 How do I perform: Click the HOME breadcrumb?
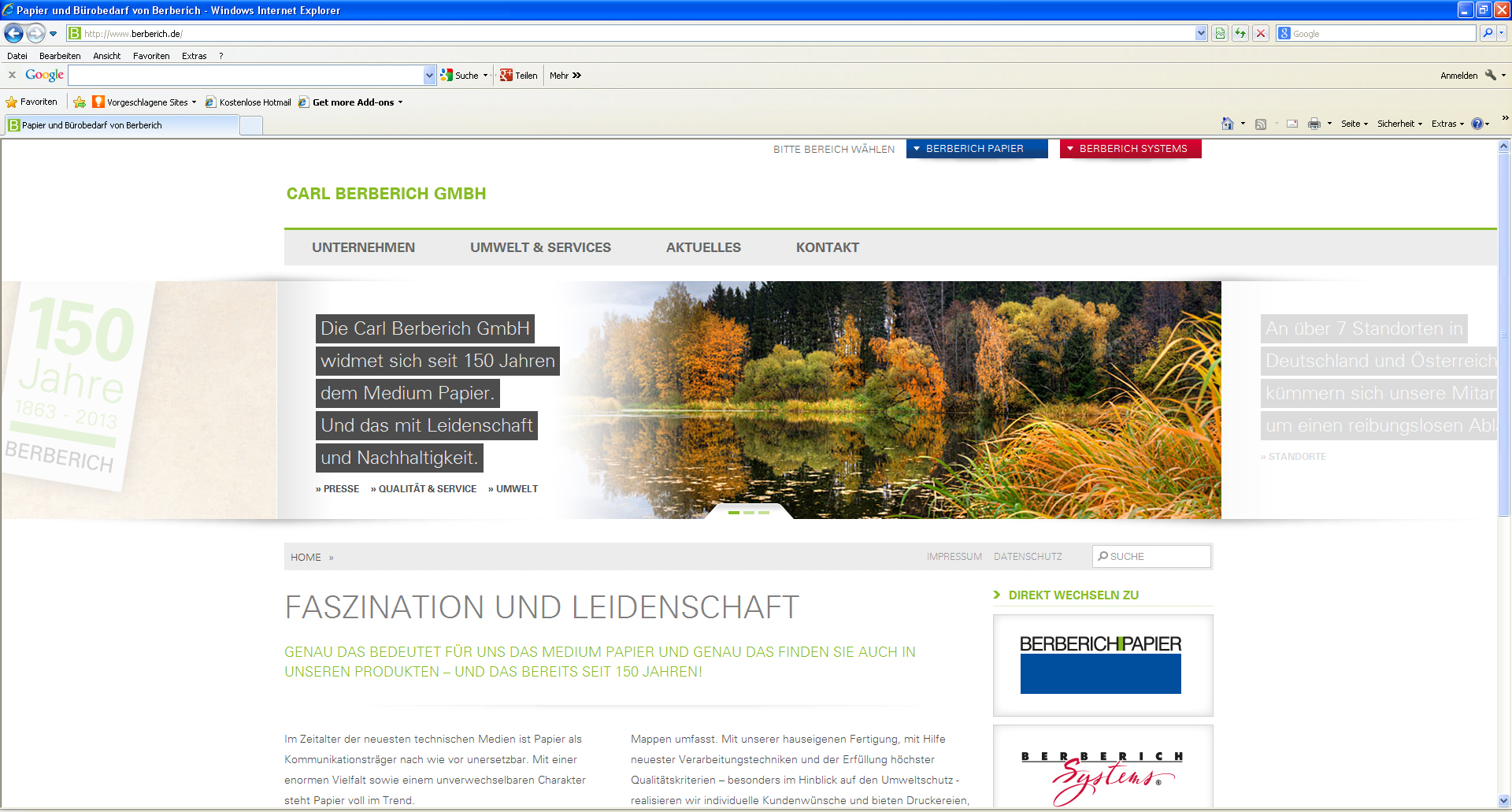[x=306, y=557]
